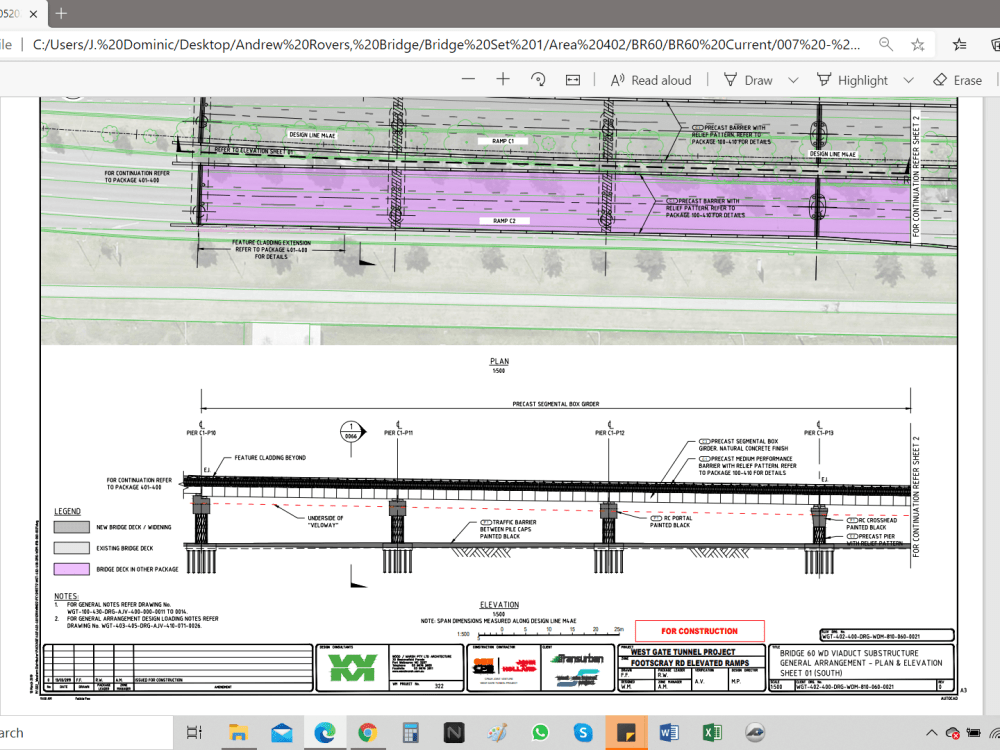Screen dimensions: 1000x750
Task: Fit the page to width
Action: point(573,80)
